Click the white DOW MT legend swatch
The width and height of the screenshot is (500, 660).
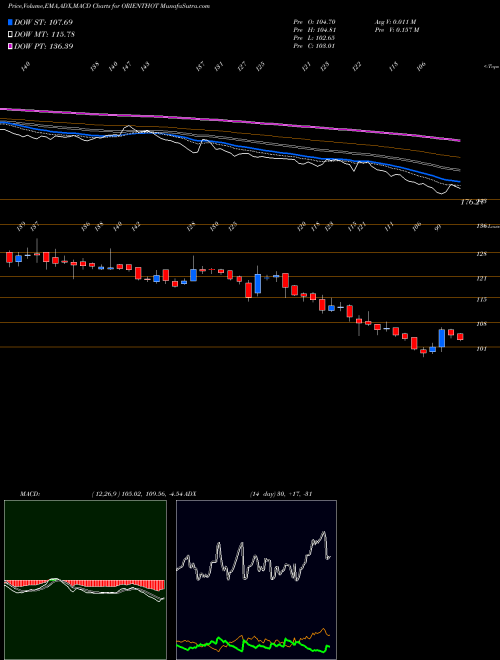[x=11, y=34]
